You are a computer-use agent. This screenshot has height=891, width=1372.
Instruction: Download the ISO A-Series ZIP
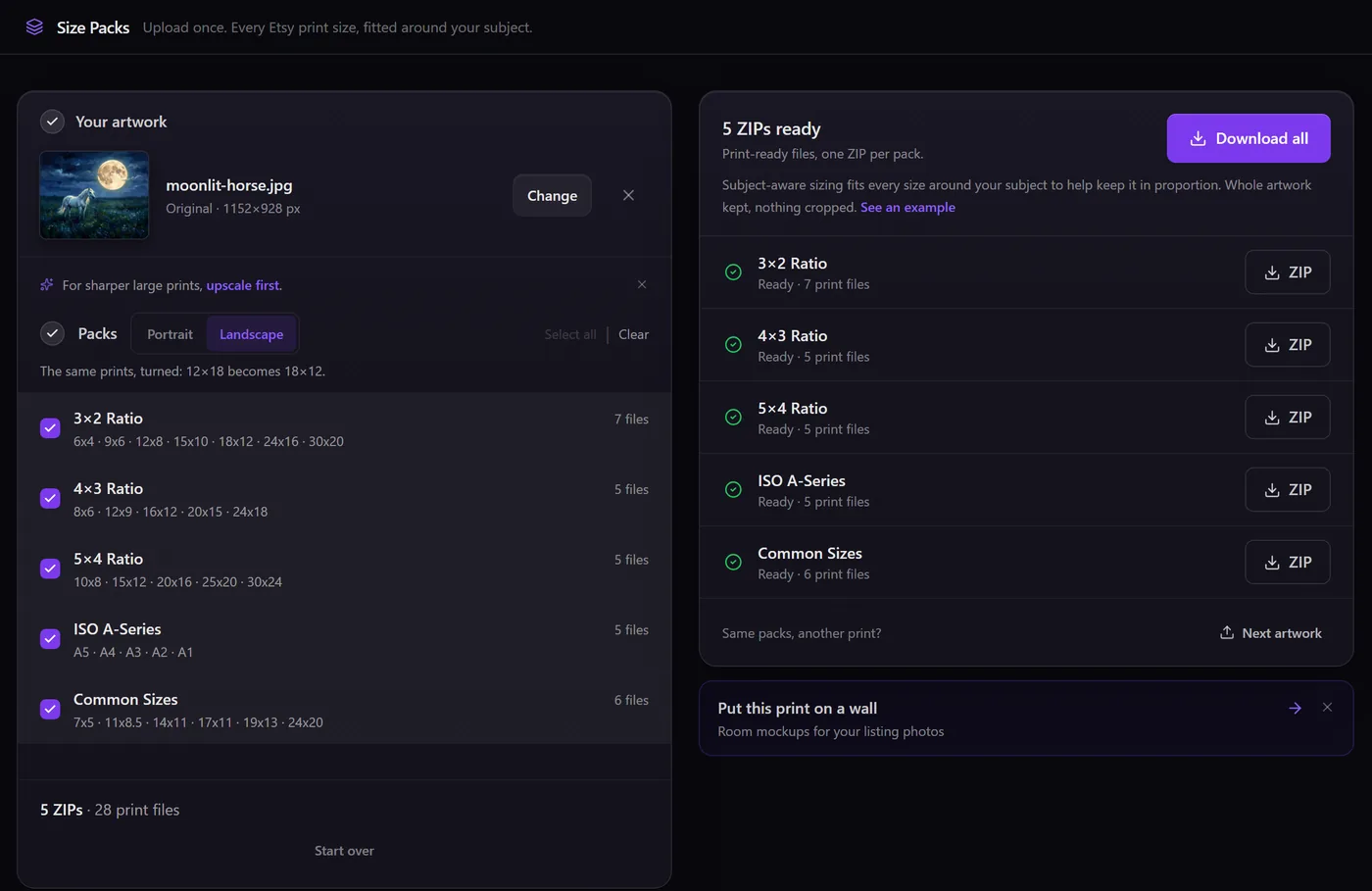(x=1287, y=490)
